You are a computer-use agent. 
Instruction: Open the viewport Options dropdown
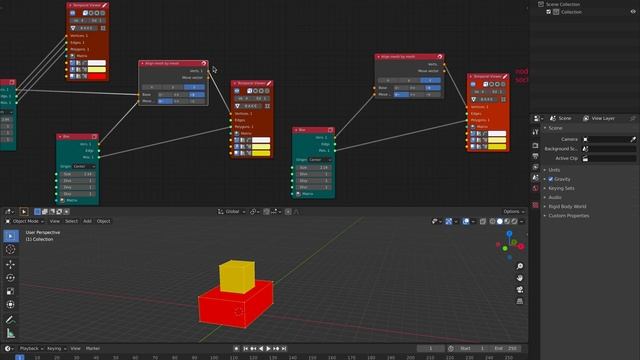click(x=513, y=211)
